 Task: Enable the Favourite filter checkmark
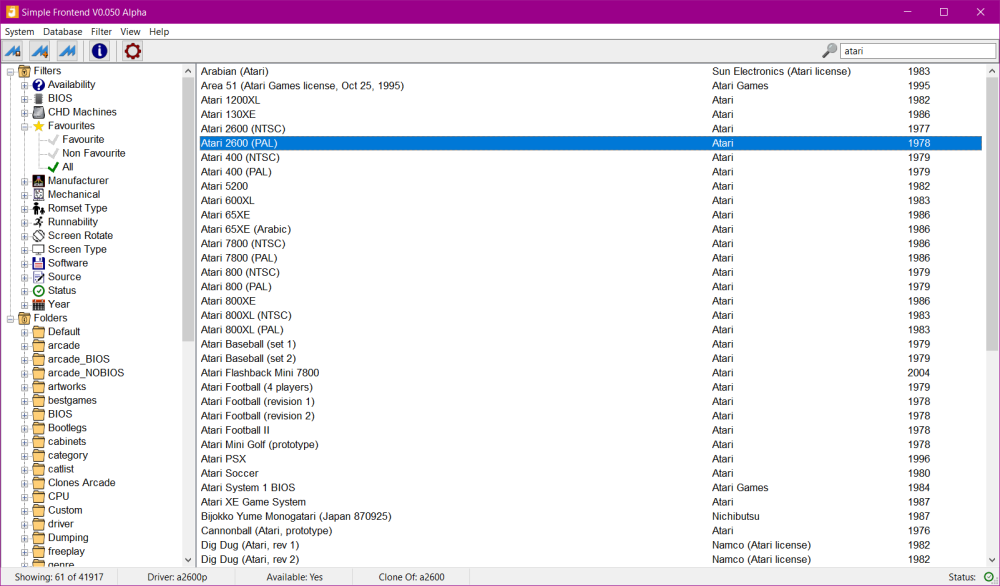pyautogui.click(x=53, y=140)
